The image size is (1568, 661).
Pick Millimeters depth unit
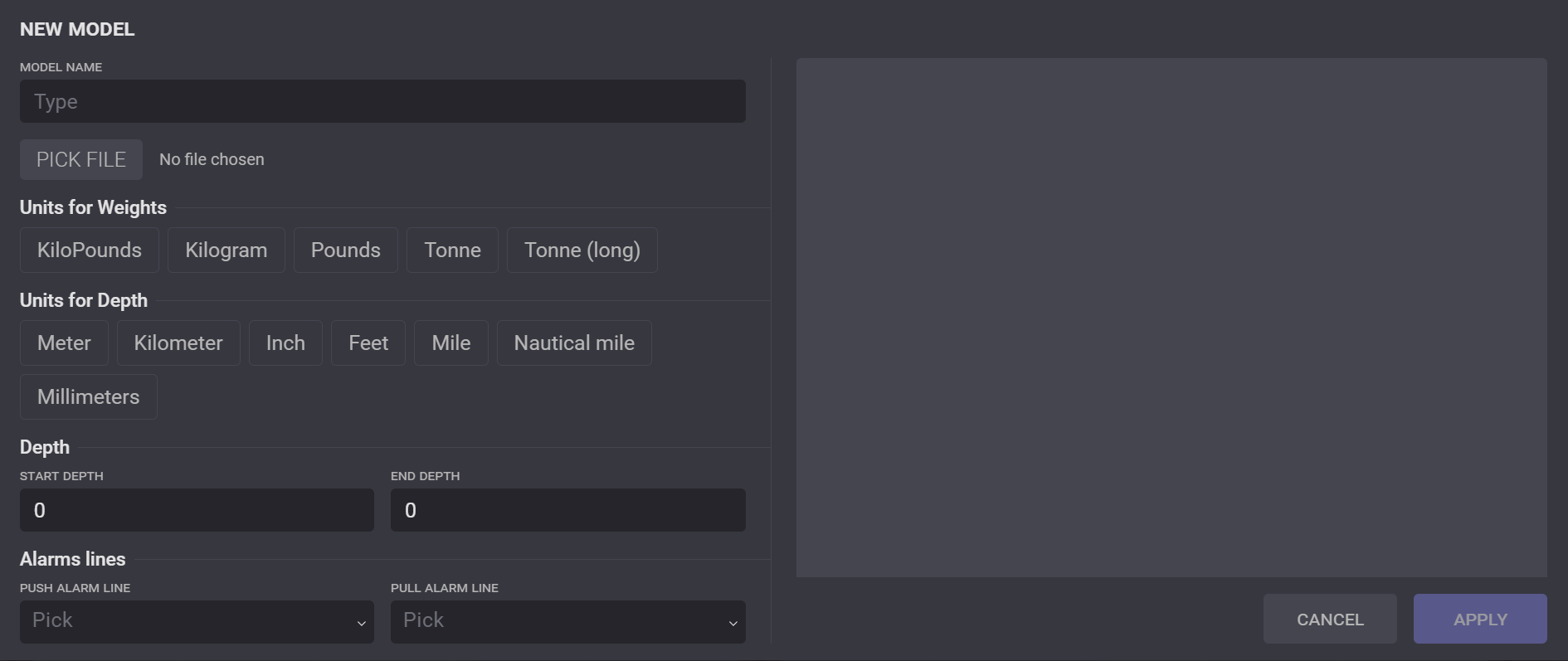[x=89, y=397]
